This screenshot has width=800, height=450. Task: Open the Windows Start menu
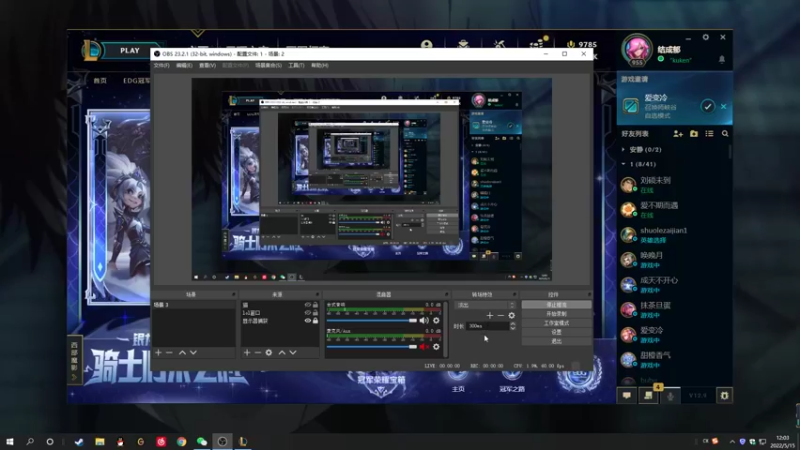[9, 441]
